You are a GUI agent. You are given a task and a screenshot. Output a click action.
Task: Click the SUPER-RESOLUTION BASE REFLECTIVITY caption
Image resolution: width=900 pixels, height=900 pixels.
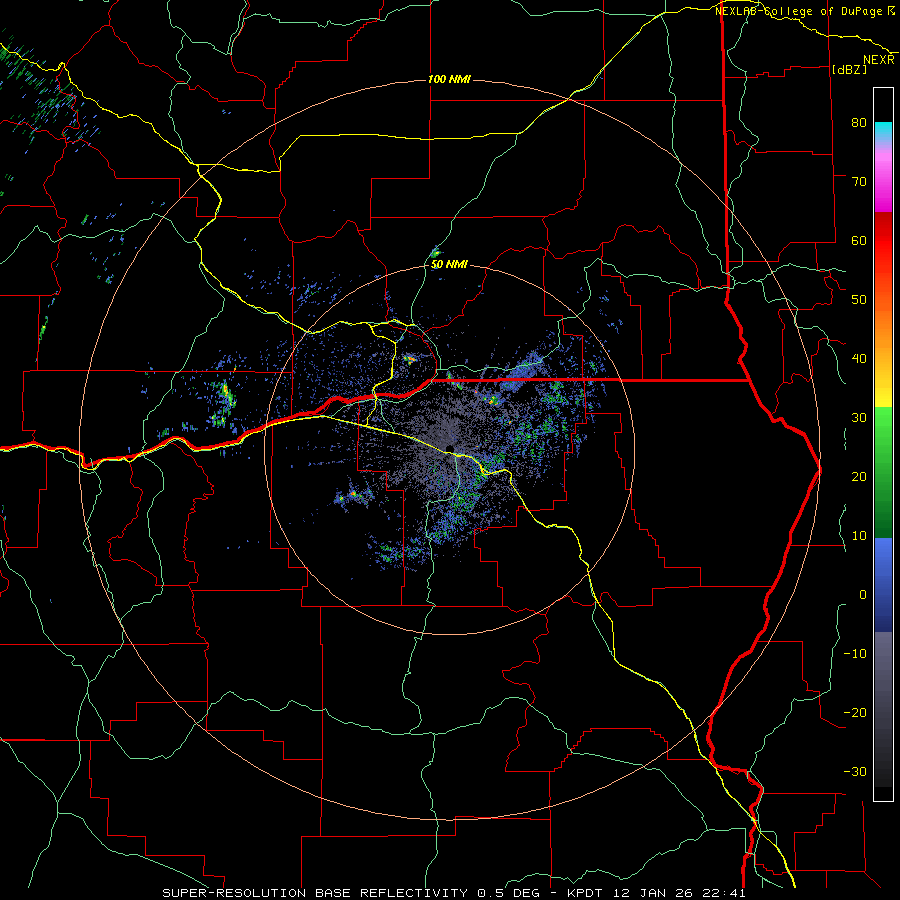(315, 893)
